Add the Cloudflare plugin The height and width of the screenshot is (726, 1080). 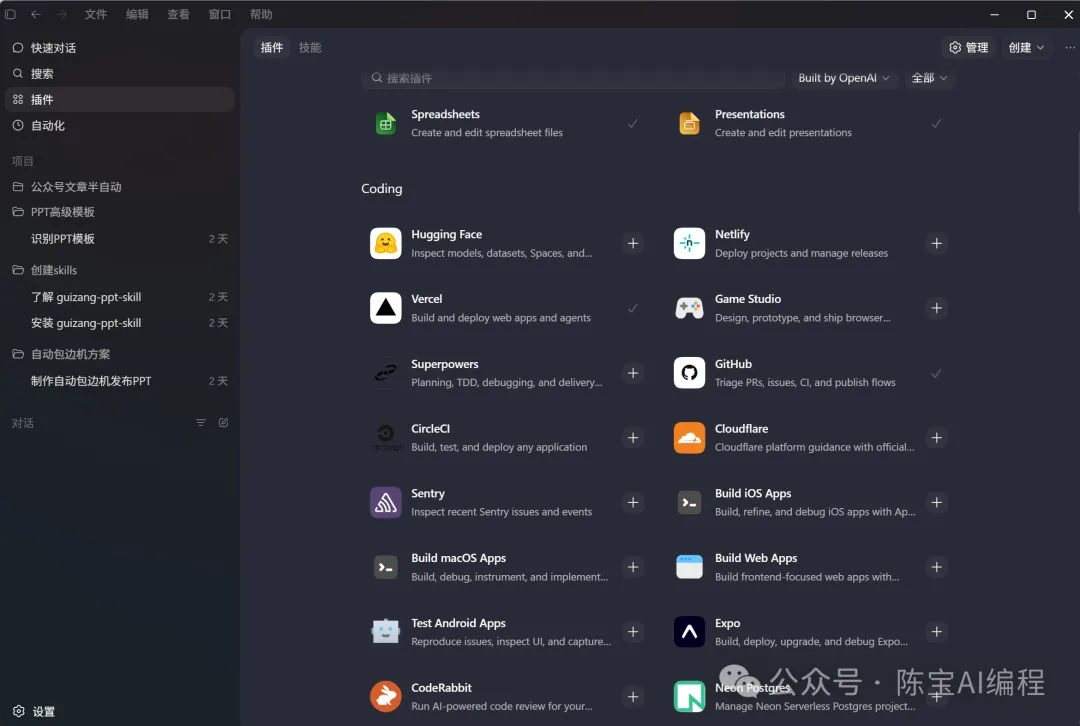pyautogui.click(x=936, y=437)
